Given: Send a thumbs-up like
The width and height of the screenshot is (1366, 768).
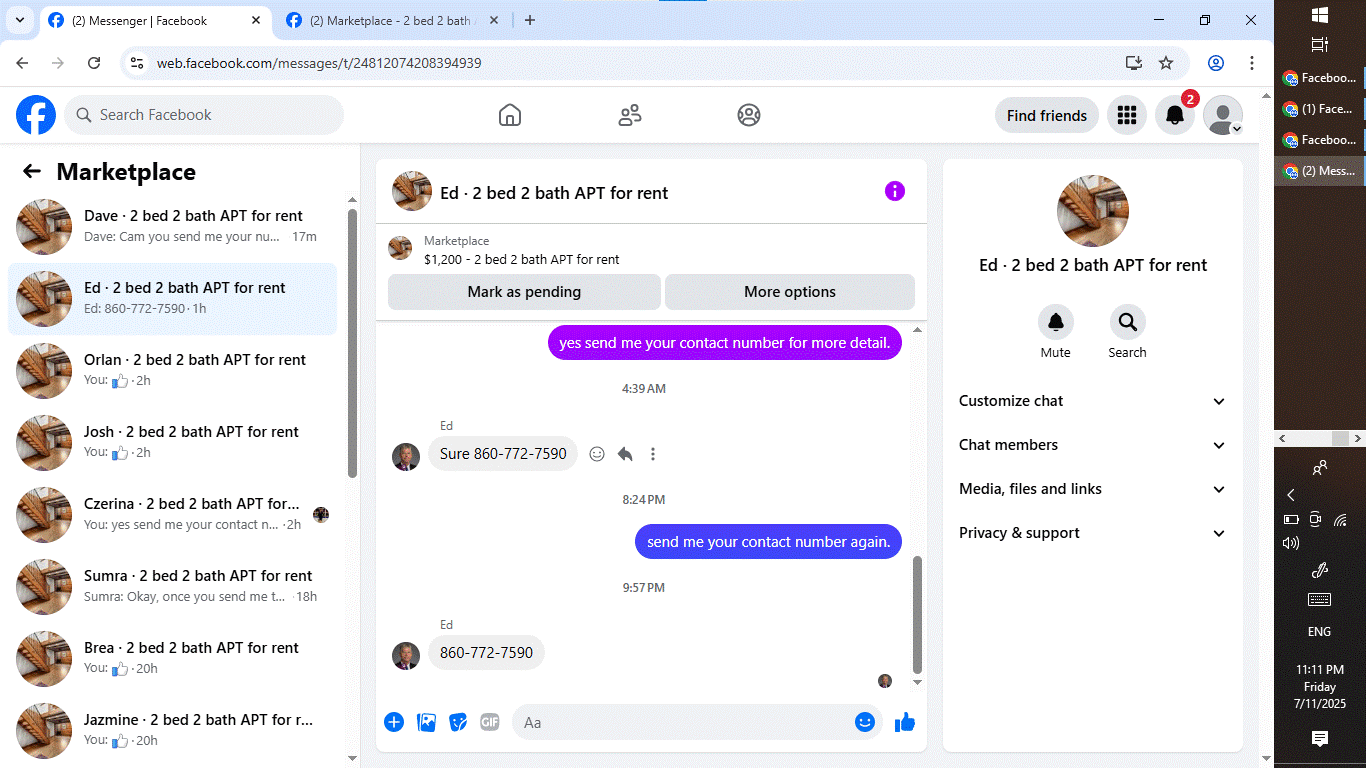Looking at the screenshot, I should (x=905, y=722).
